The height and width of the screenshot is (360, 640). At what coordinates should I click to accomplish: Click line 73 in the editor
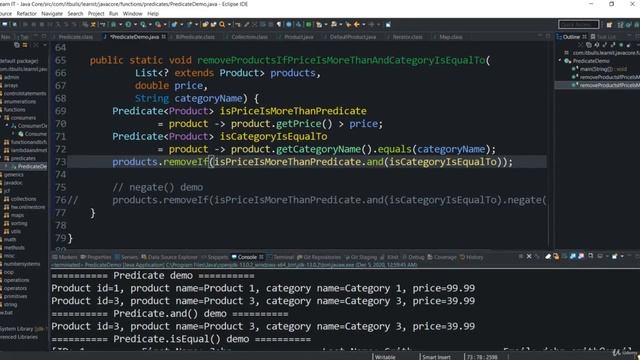(307, 162)
